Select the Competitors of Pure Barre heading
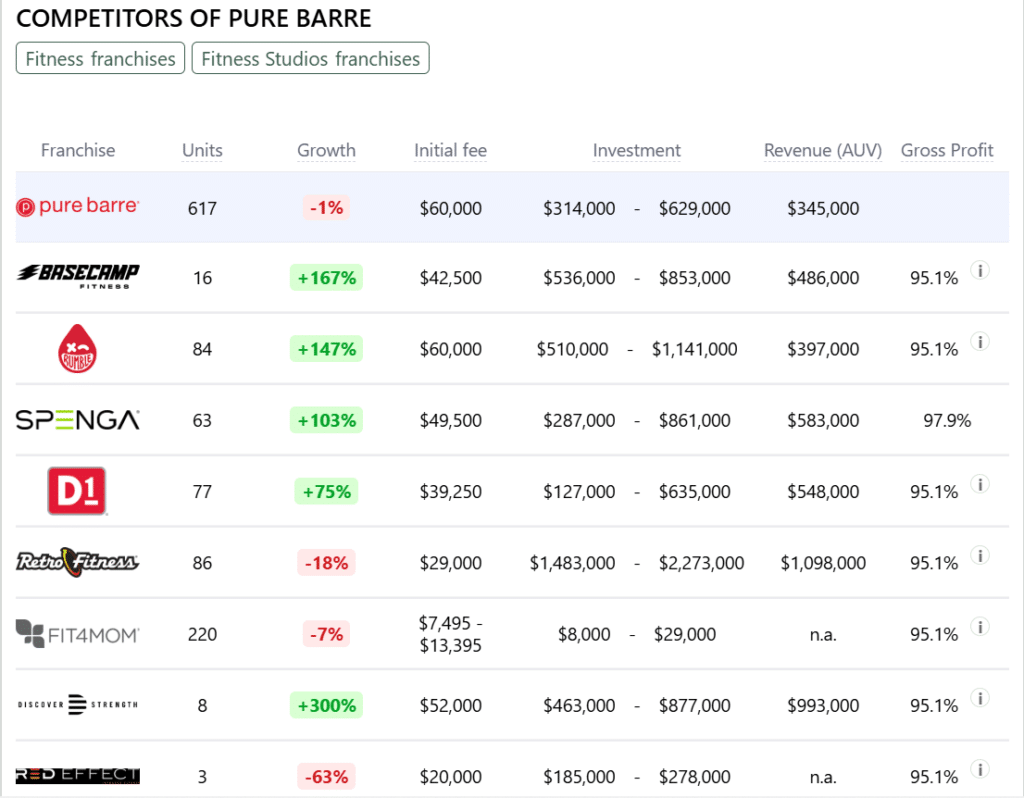 (193, 18)
